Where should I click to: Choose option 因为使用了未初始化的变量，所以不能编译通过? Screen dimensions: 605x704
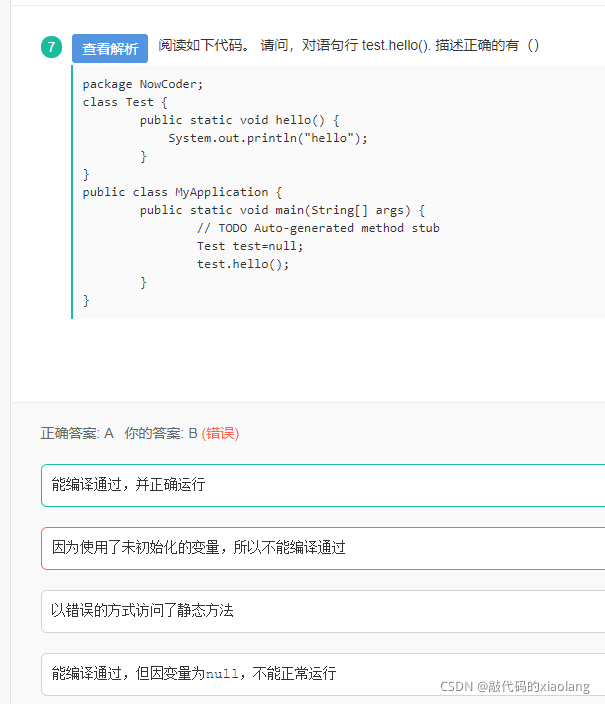click(323, 548)
